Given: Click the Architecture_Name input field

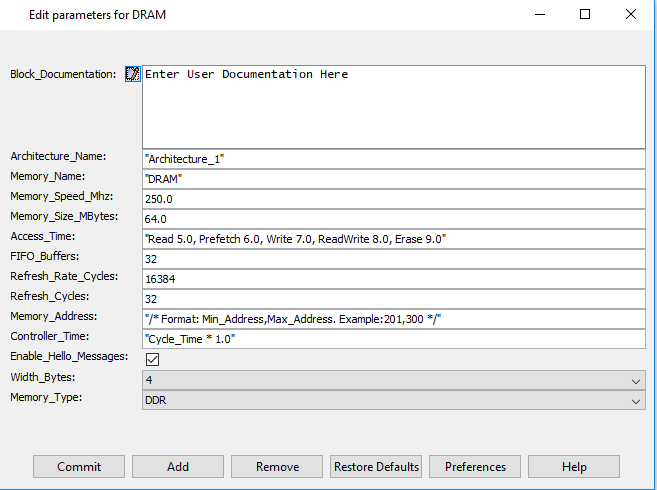Looking at the screenshot, I should coord(394,159).
